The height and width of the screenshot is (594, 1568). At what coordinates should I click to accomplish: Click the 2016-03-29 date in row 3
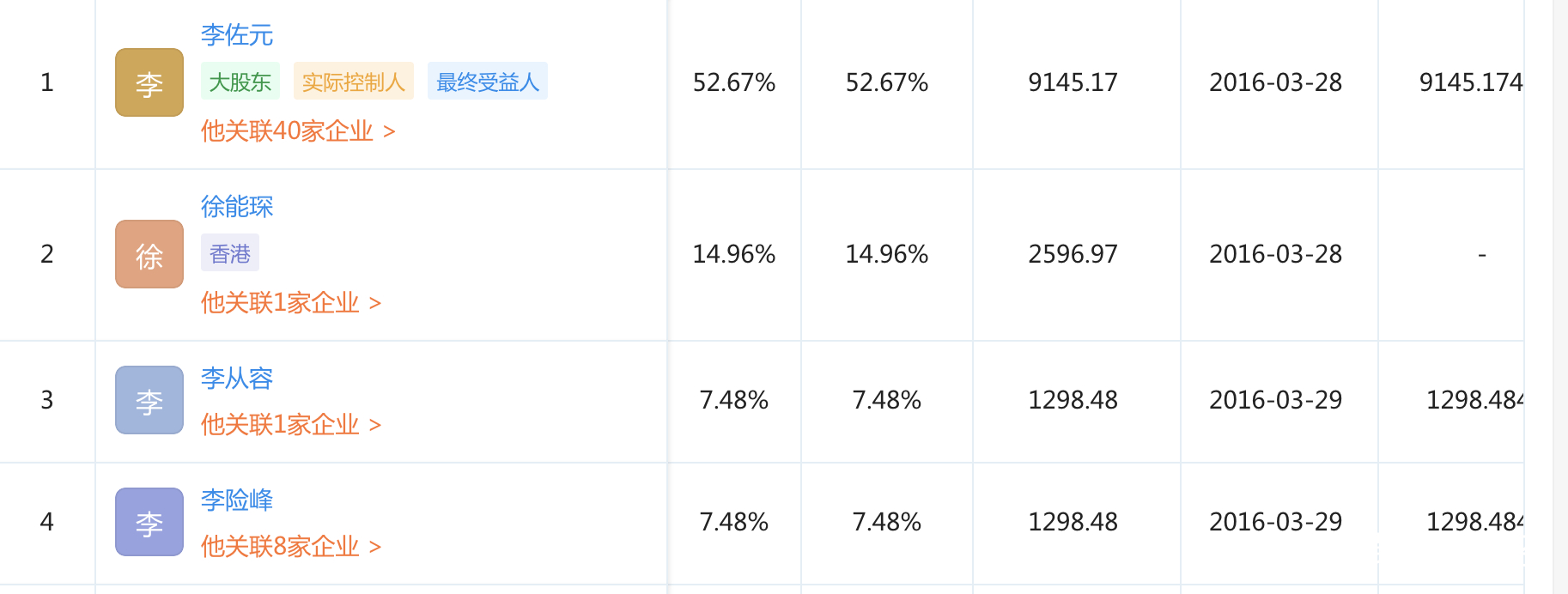1276,400
